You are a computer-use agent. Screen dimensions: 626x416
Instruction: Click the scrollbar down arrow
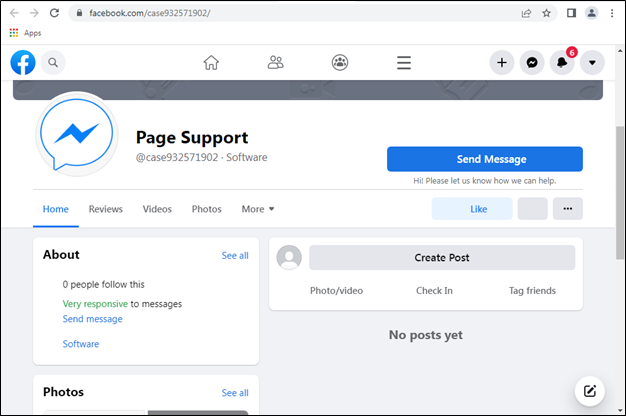tap(620, 410)
